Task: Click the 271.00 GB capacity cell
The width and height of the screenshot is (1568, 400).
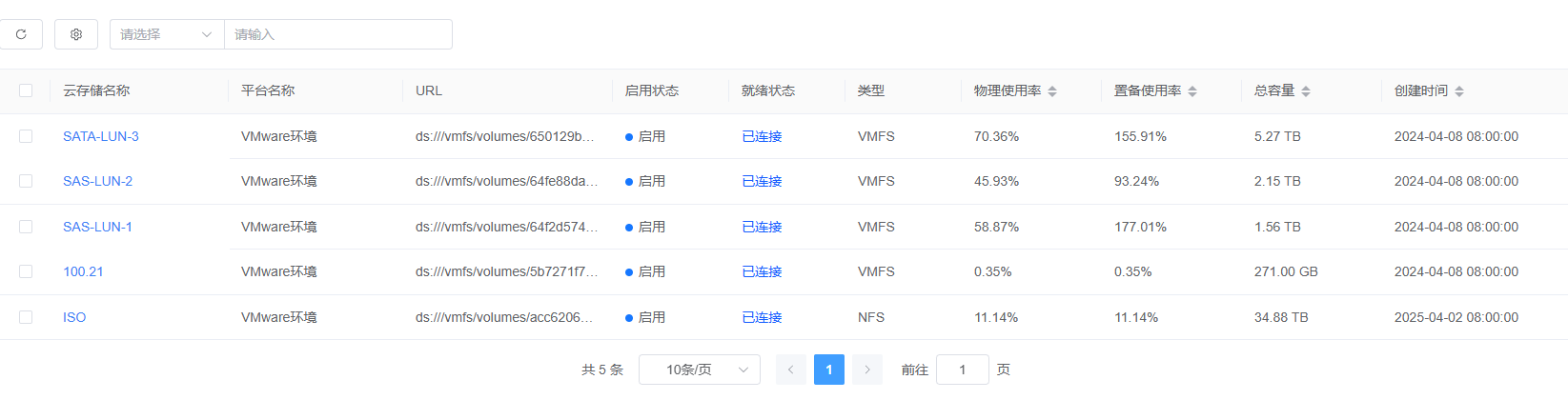Action: coord(1286,271)
